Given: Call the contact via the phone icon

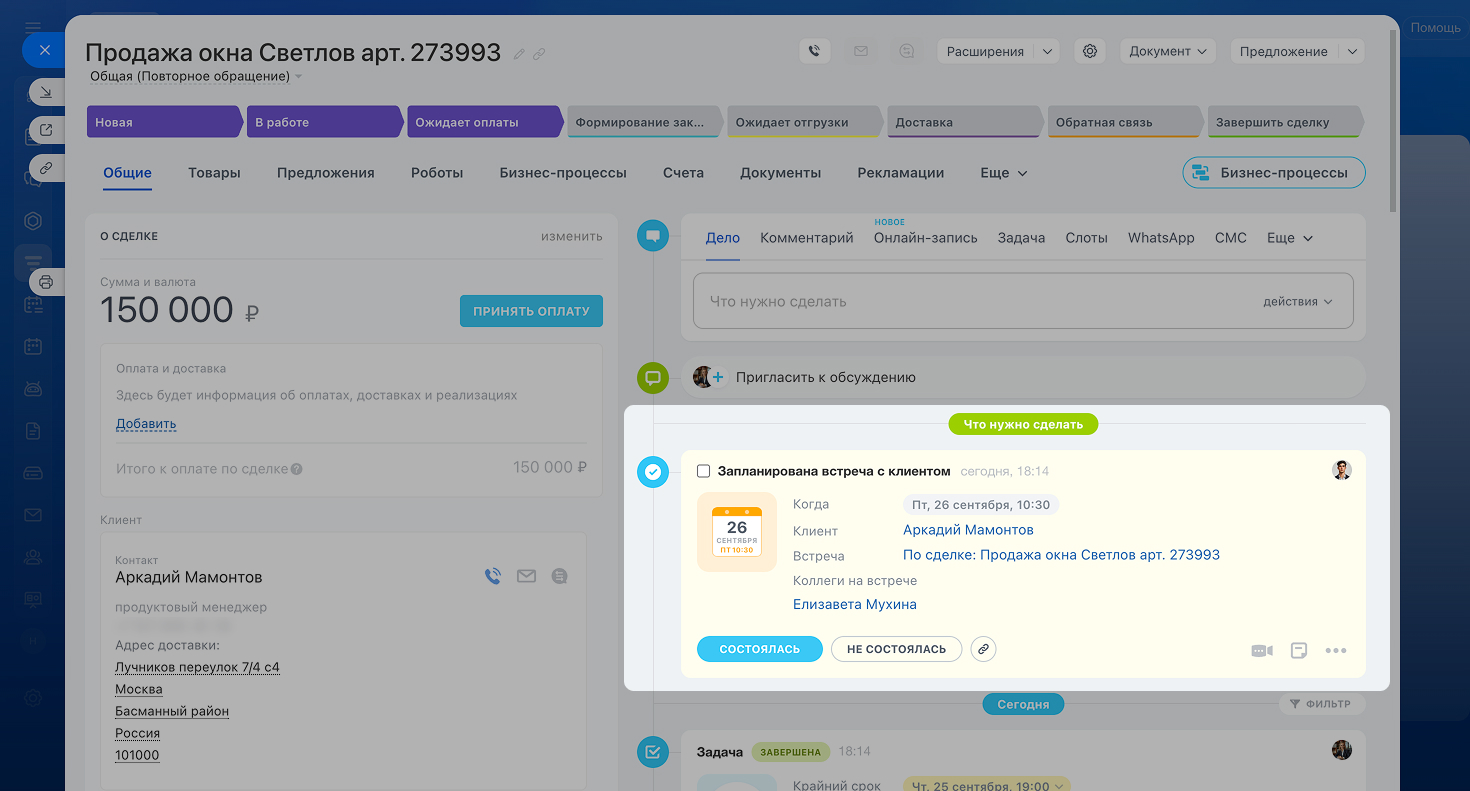Looking at the screenshot, I should (x=492, y=576).
